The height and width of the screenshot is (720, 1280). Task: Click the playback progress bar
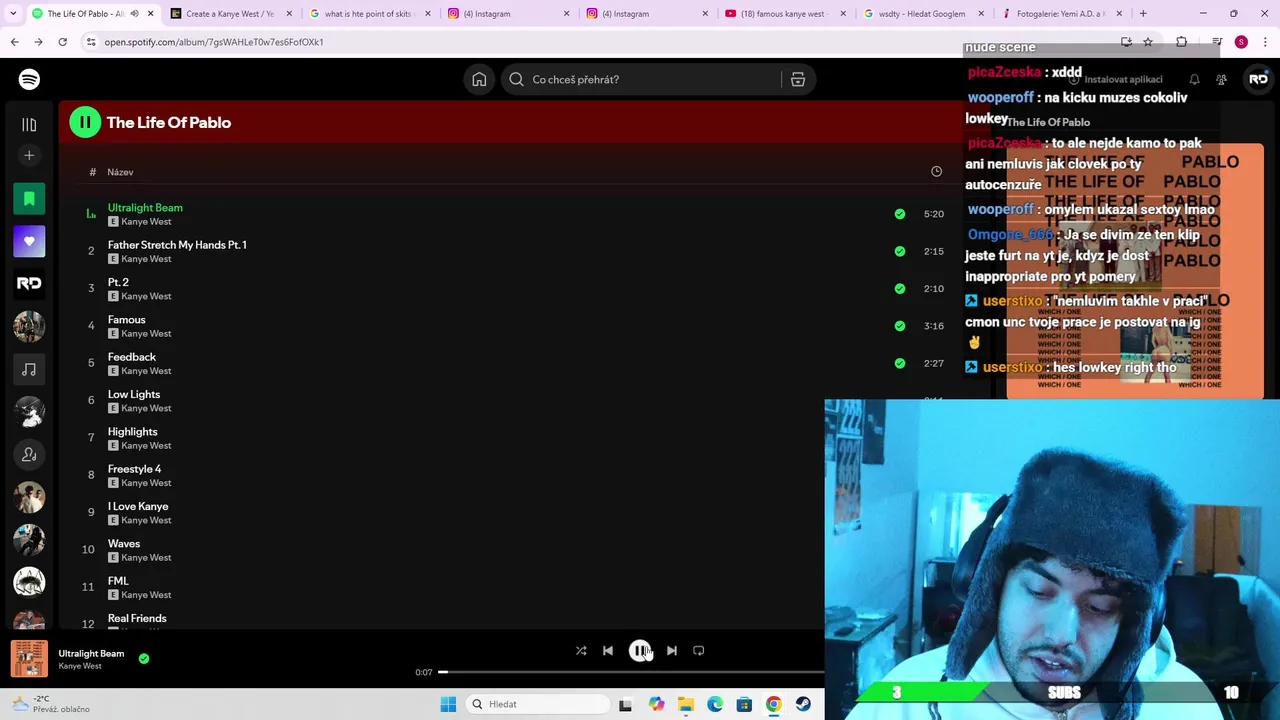point(630,672)
